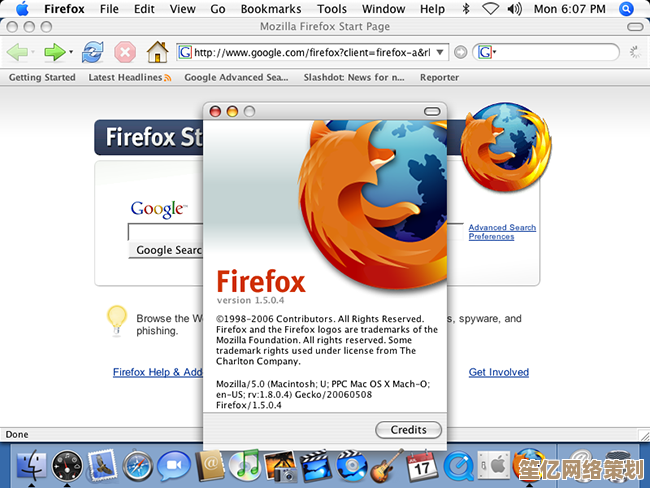650x488 pixels.
Task: Open the Latest Headlines bookmark feed
Action: coord(124,77)
